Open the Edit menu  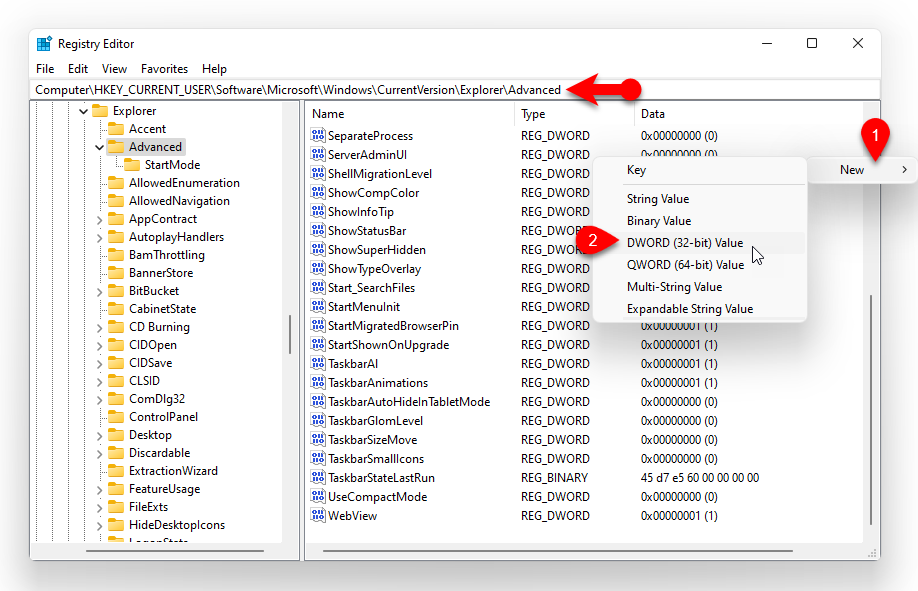click(78, 69)
